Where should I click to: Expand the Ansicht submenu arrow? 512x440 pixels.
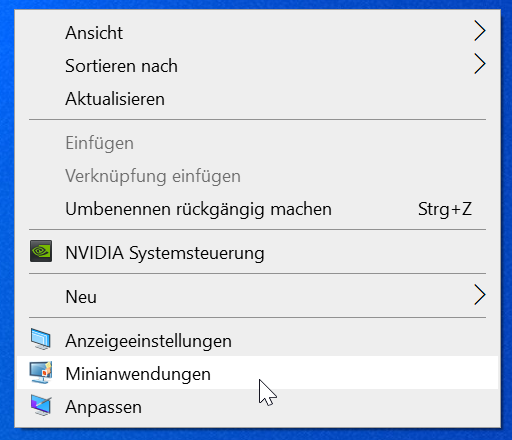coord(480,31)
